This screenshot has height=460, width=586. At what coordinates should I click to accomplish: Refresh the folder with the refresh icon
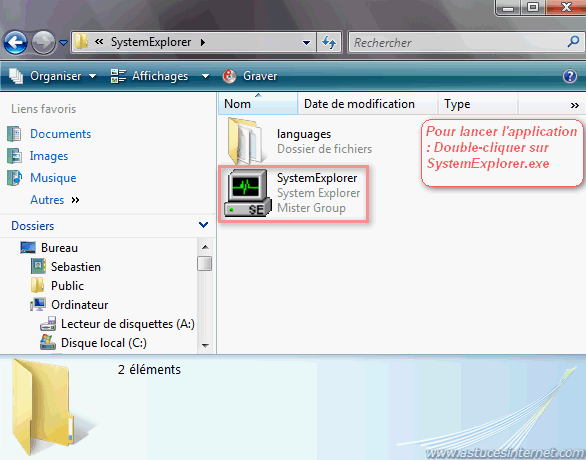(x=329, y=42)
